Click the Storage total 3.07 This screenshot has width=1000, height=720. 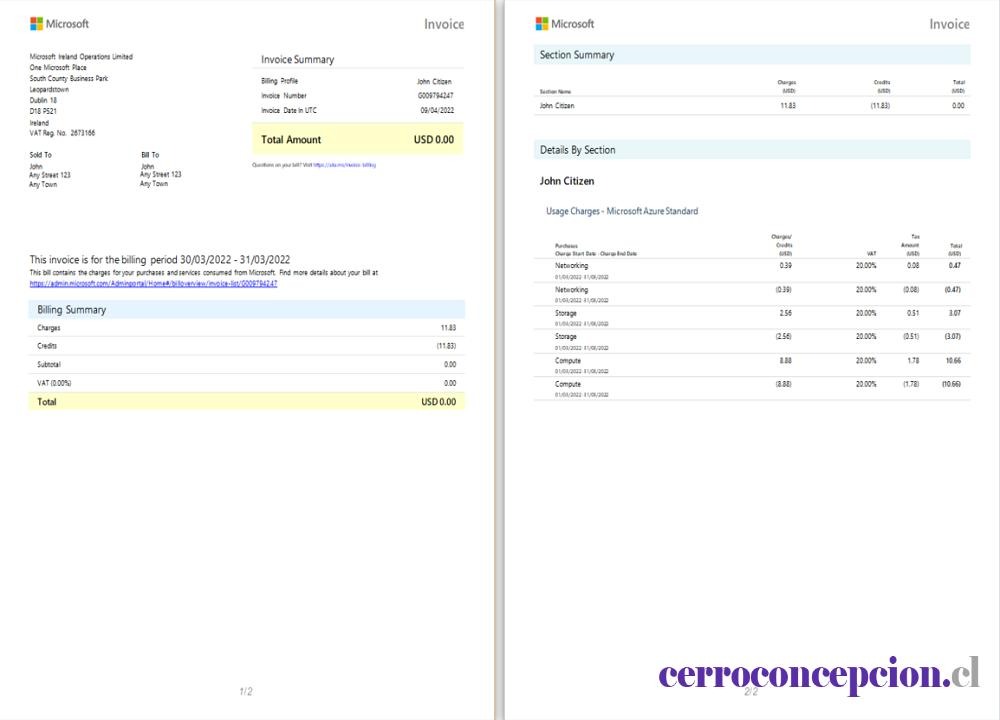[954, 313]
